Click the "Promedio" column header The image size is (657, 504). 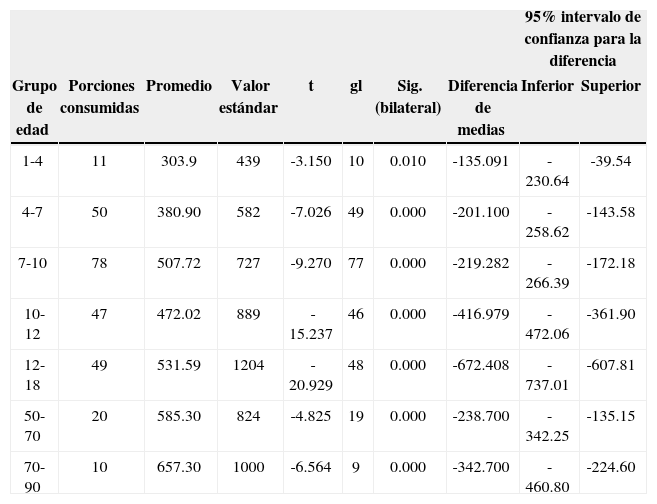coord(179,86)
